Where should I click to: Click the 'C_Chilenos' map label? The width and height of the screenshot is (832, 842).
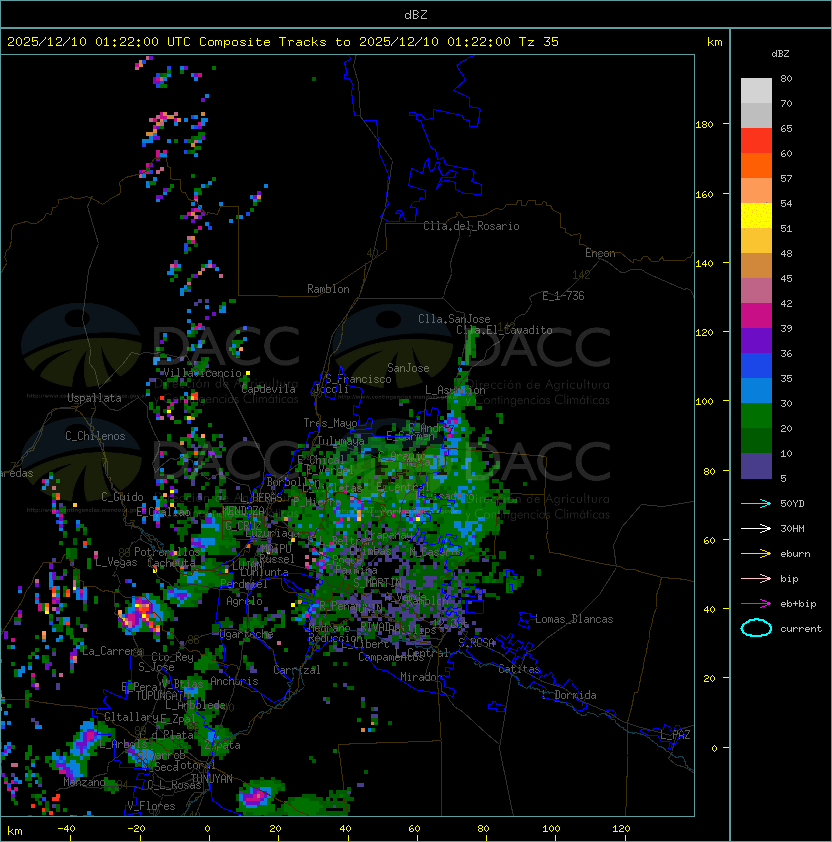coord(95,436)
